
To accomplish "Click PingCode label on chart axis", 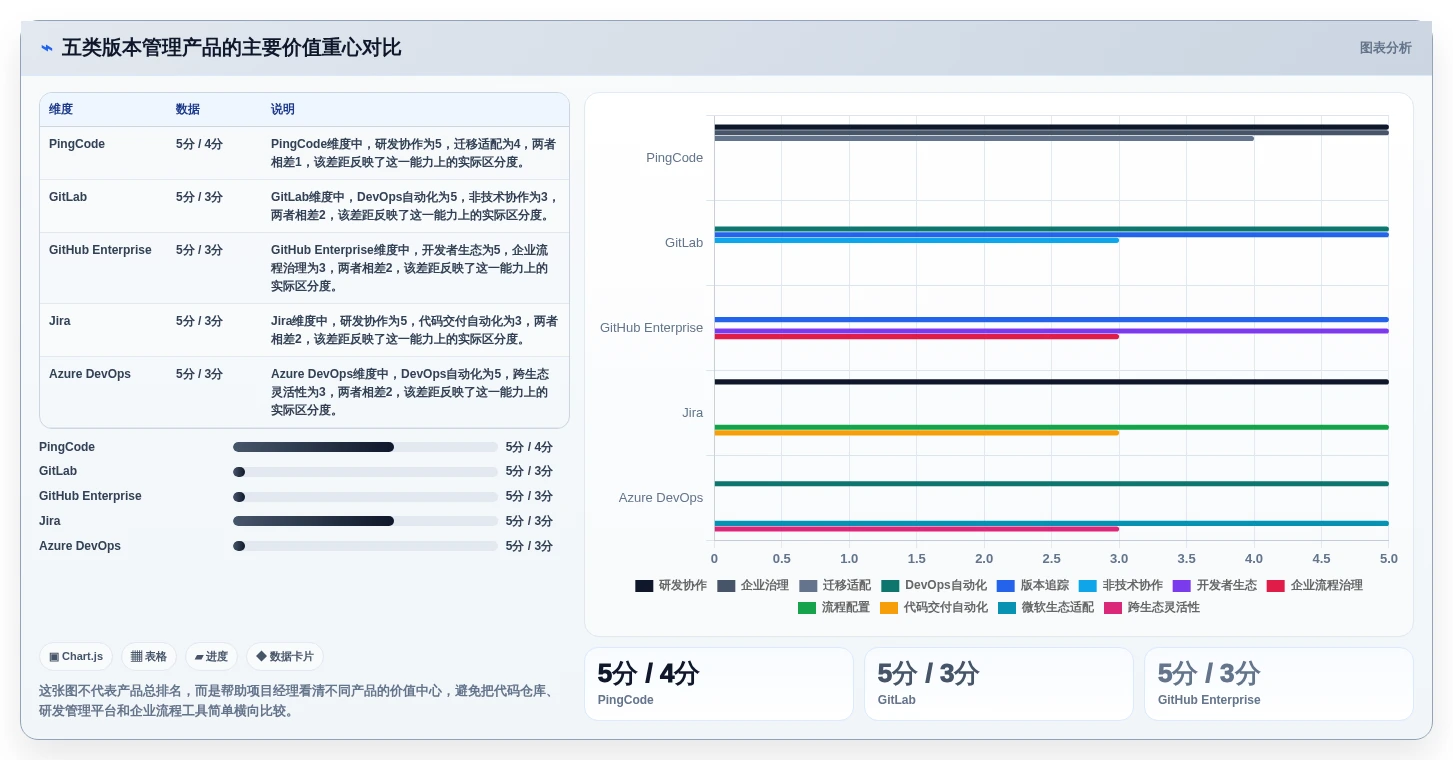I will (x=674, y=158).
